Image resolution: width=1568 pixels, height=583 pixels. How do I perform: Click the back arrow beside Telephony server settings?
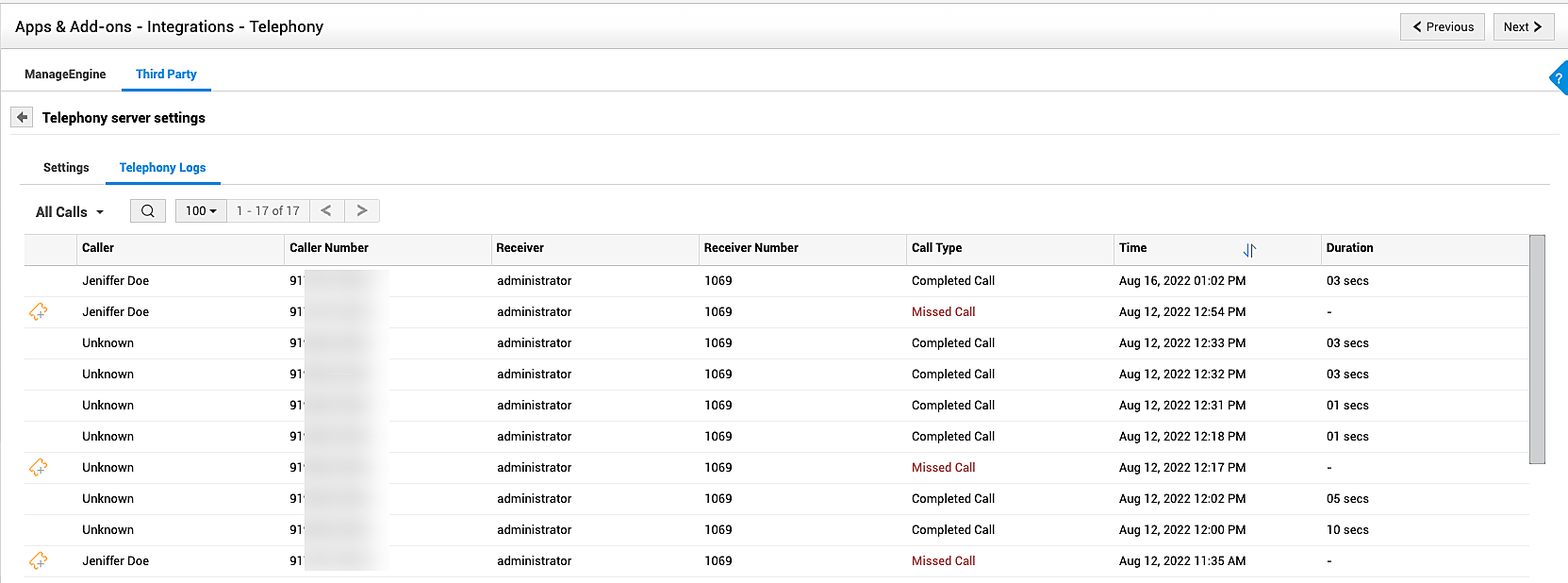pos(22,118)
